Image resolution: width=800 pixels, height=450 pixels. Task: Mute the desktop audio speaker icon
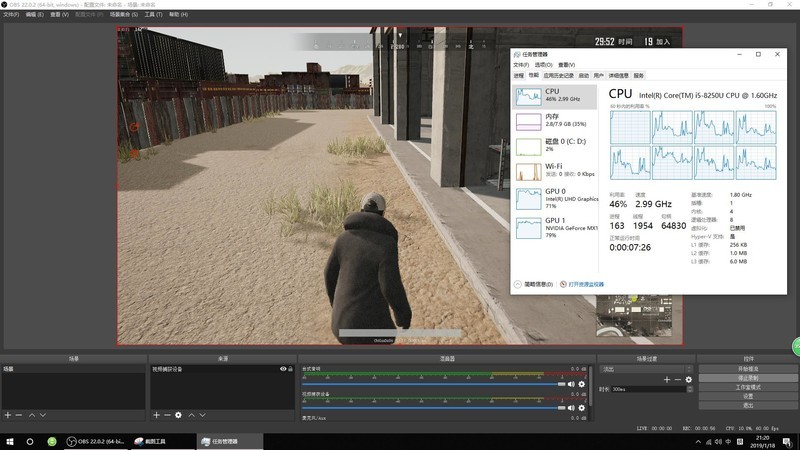(571, 384)
